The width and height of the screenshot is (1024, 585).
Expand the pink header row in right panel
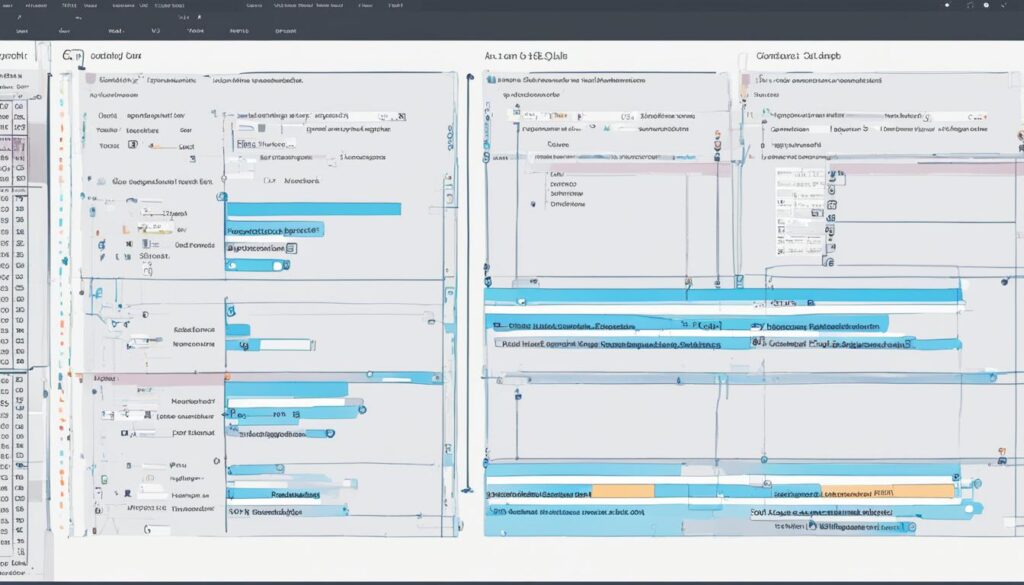[x=880, y=169]
